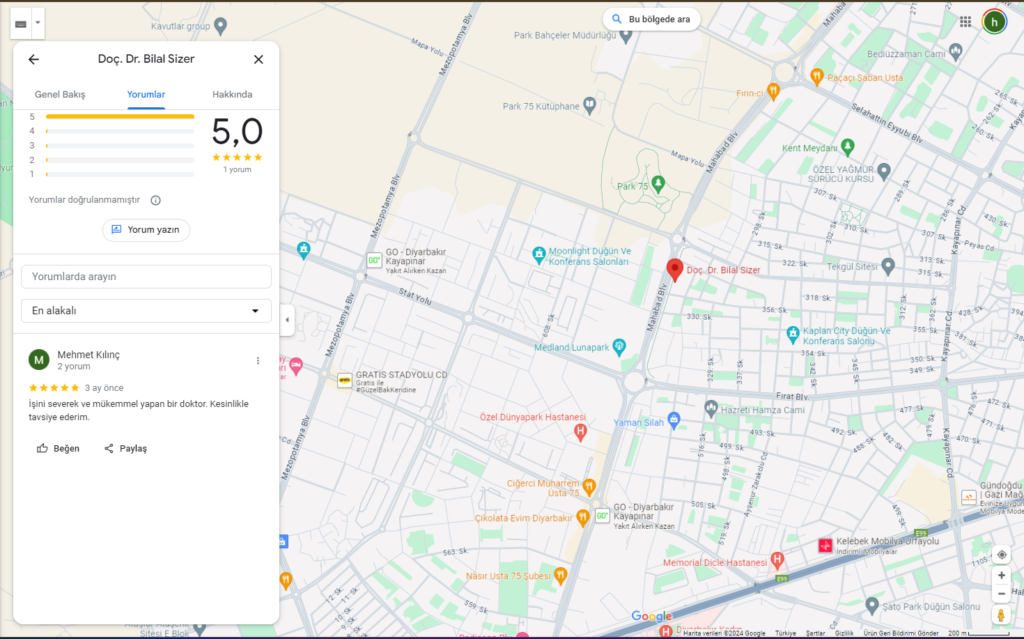The width and height of the screenshot is (1024, 639).
Task: Open the keyboard input tools icon
Action: pos(21,24)
